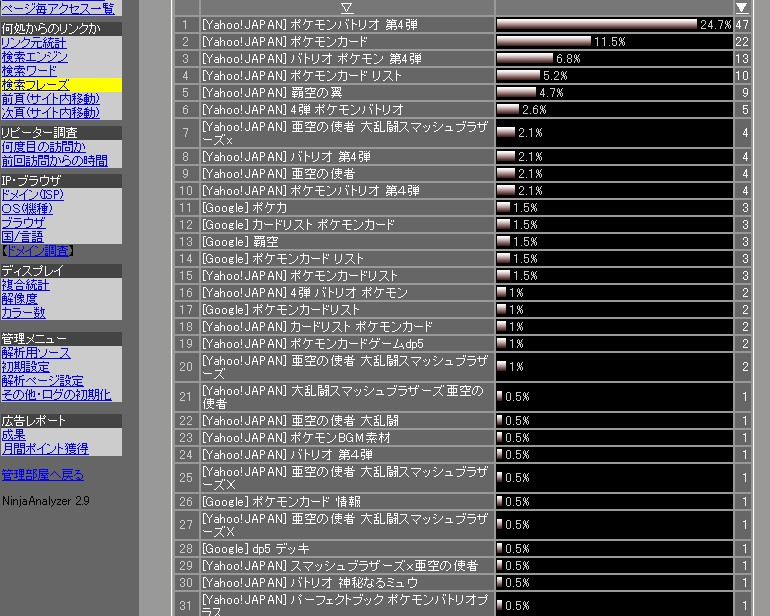Open 月間ポイント獲得 link
This screenshot has width=770, height=616.
coord(45,448)
